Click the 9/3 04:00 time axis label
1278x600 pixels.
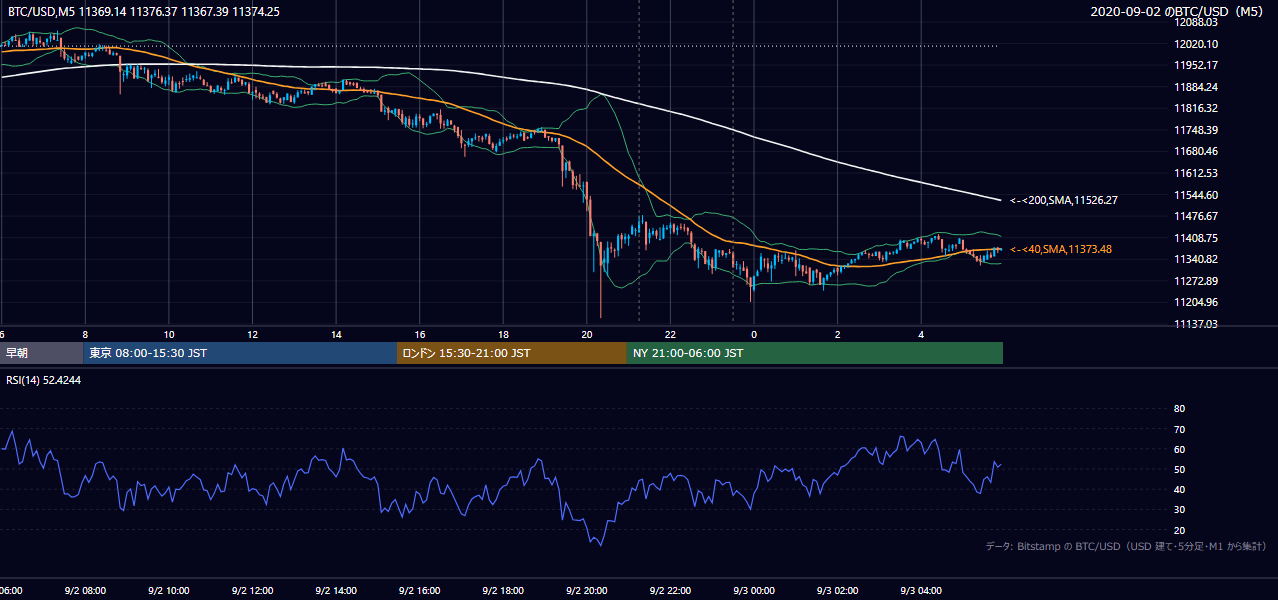click(921, 591)
